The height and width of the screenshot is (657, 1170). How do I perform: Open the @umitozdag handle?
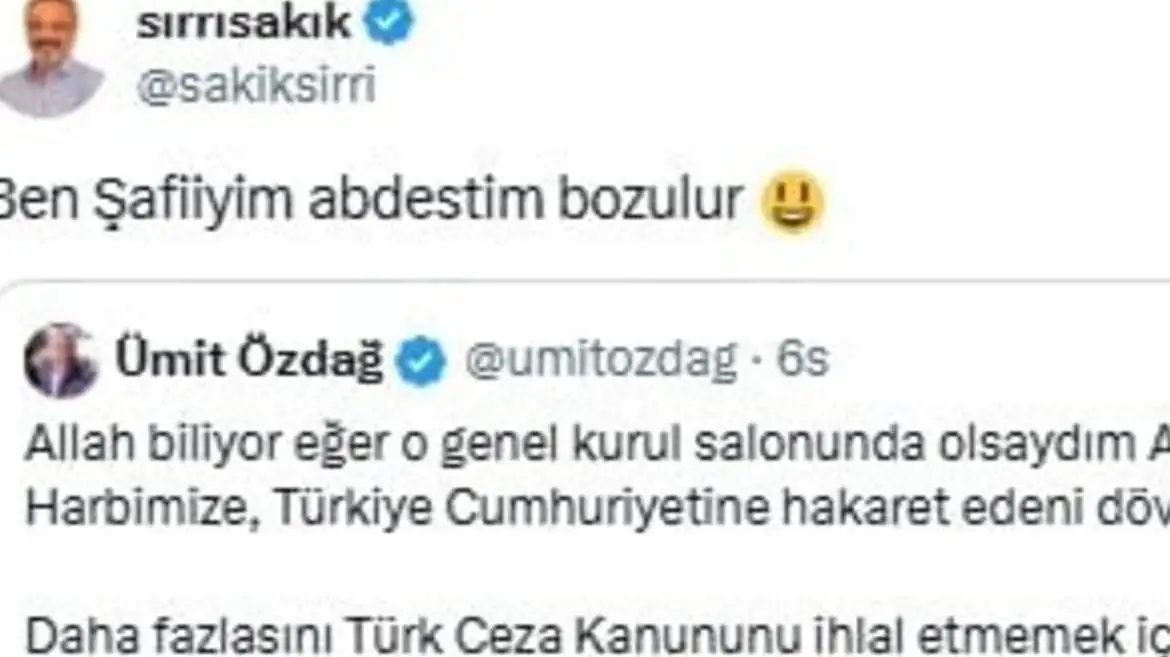pyautogui.click(x=601, y=360)
